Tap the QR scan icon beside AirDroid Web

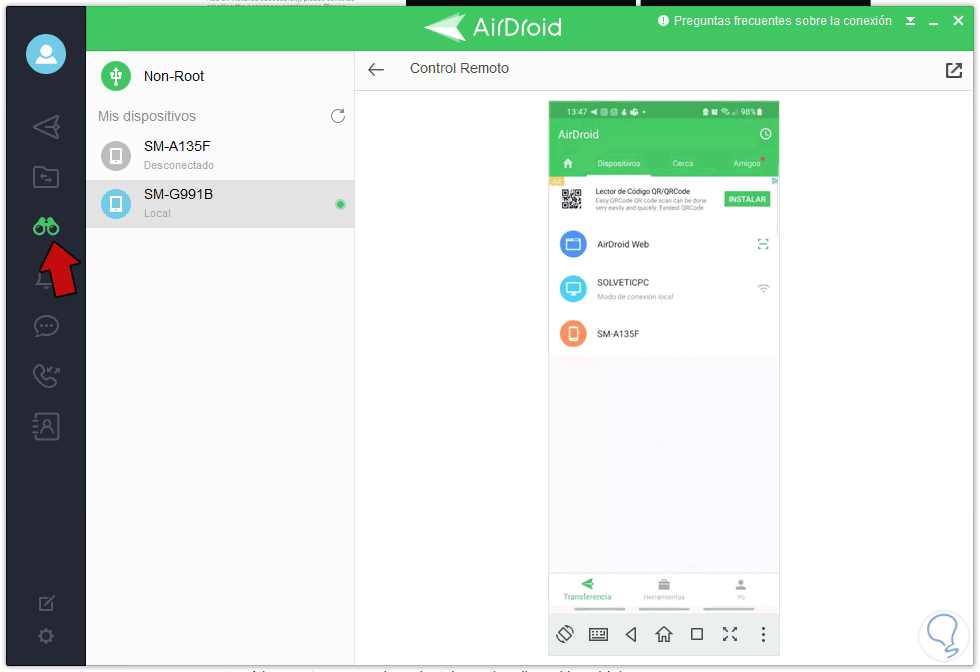point(763,244)
